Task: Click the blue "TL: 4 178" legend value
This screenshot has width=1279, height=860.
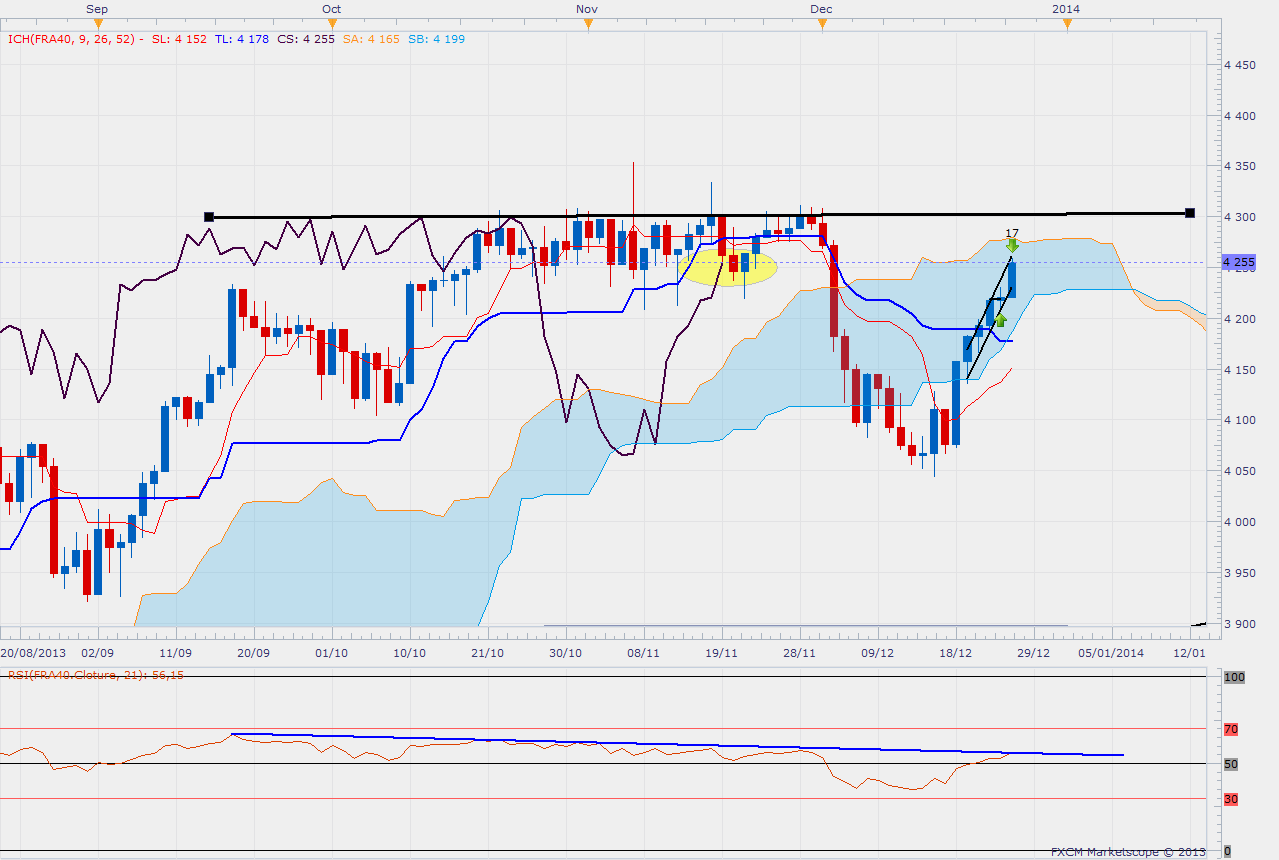Action: (x=240, y=39)
